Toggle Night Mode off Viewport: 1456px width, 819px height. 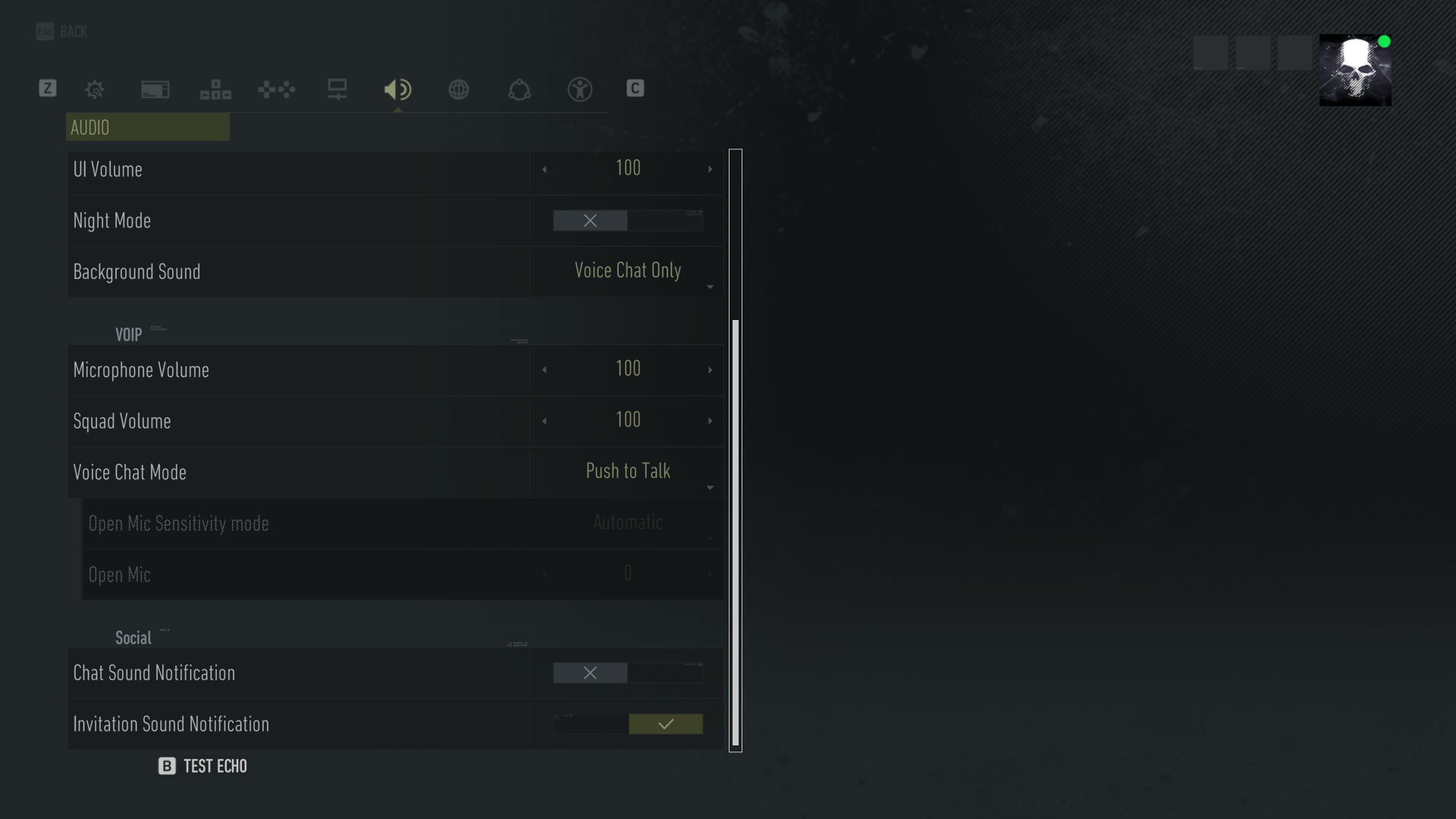(x=590, y=220)
